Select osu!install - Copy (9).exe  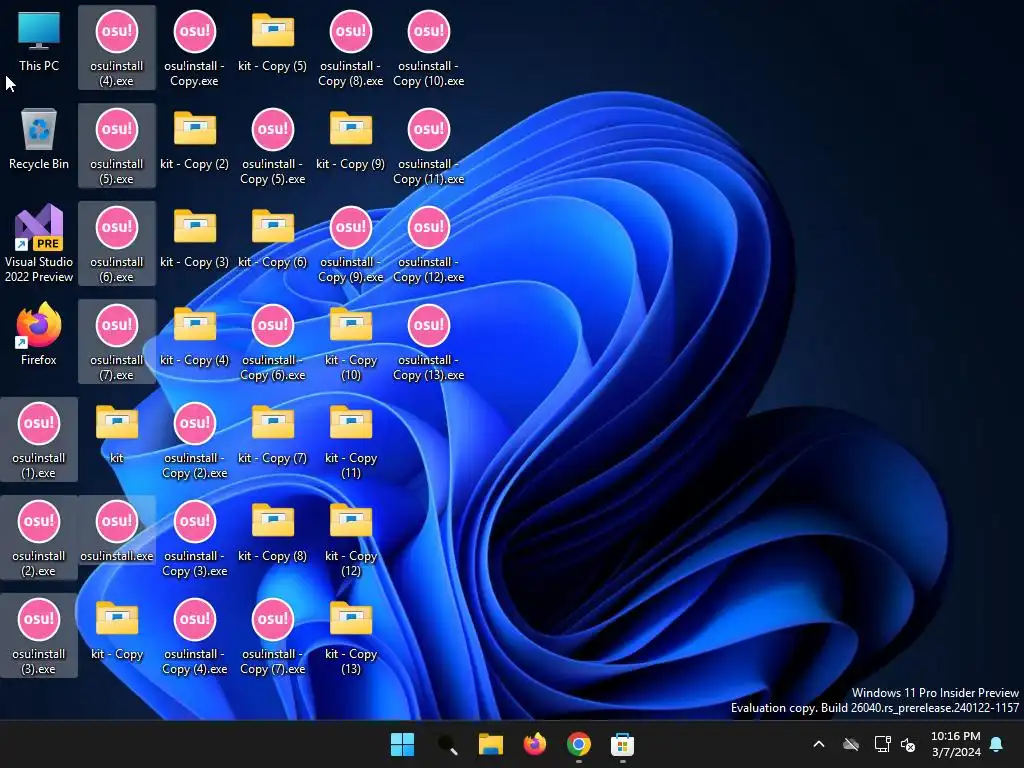[x=351, y=244]
